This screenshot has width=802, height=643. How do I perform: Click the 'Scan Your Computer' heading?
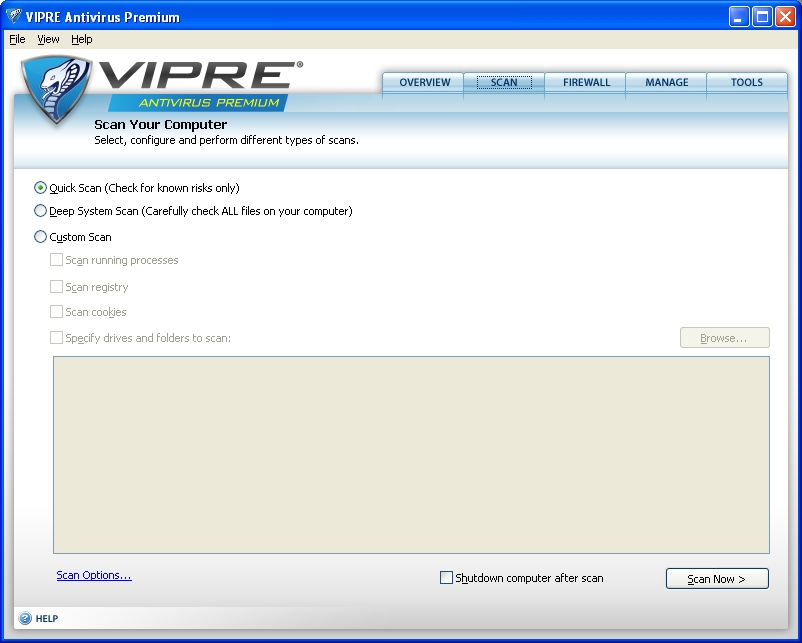[161, 124]
